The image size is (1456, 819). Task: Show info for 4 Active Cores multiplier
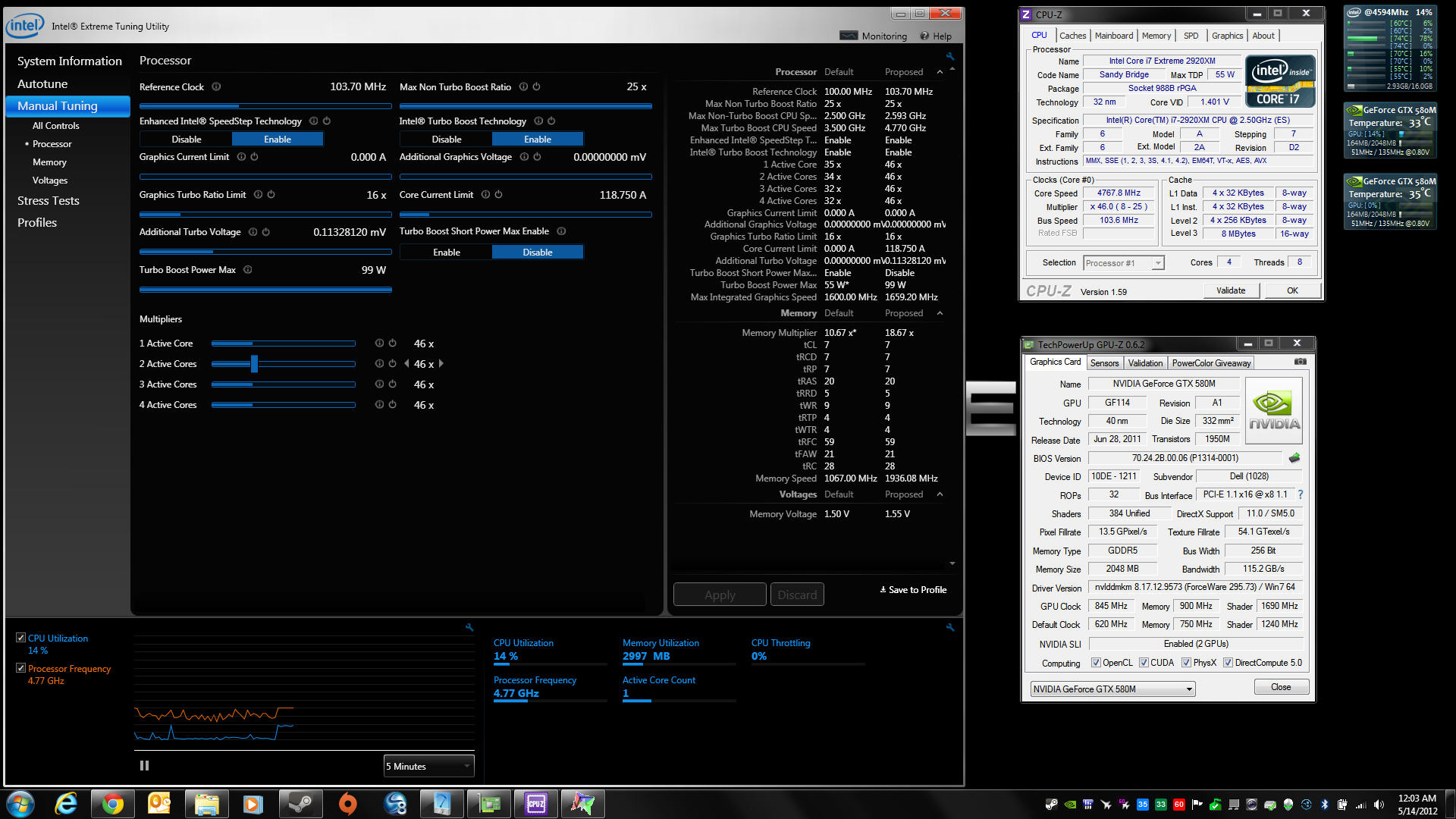(379, 405)
